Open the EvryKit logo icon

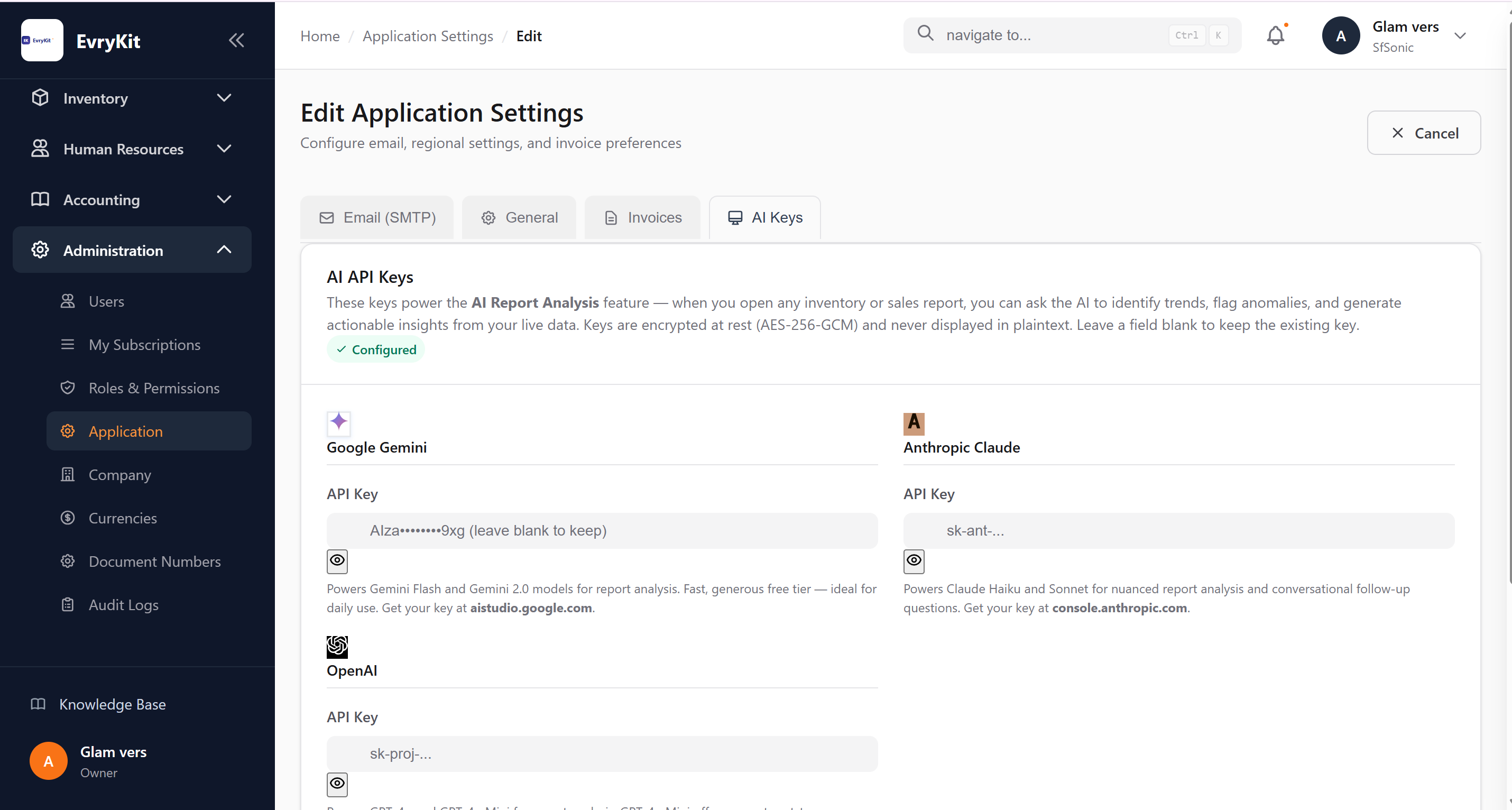coord(41,39)
